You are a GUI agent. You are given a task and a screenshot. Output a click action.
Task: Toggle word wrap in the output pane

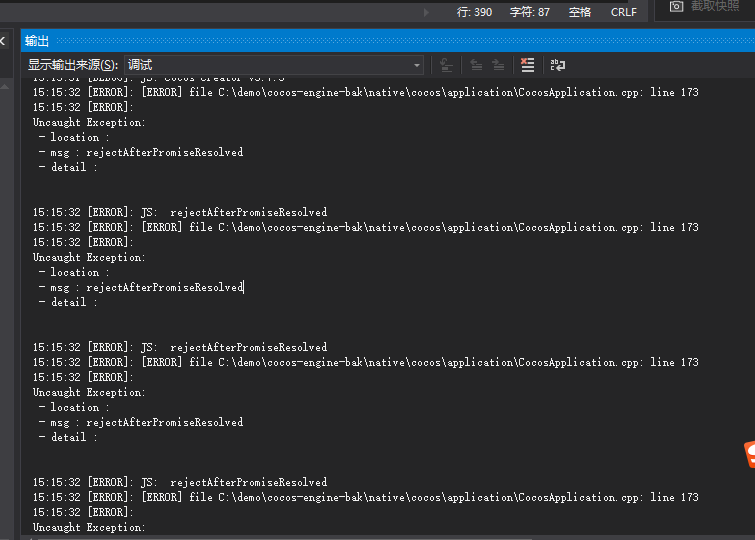click(x=558, y=65)
